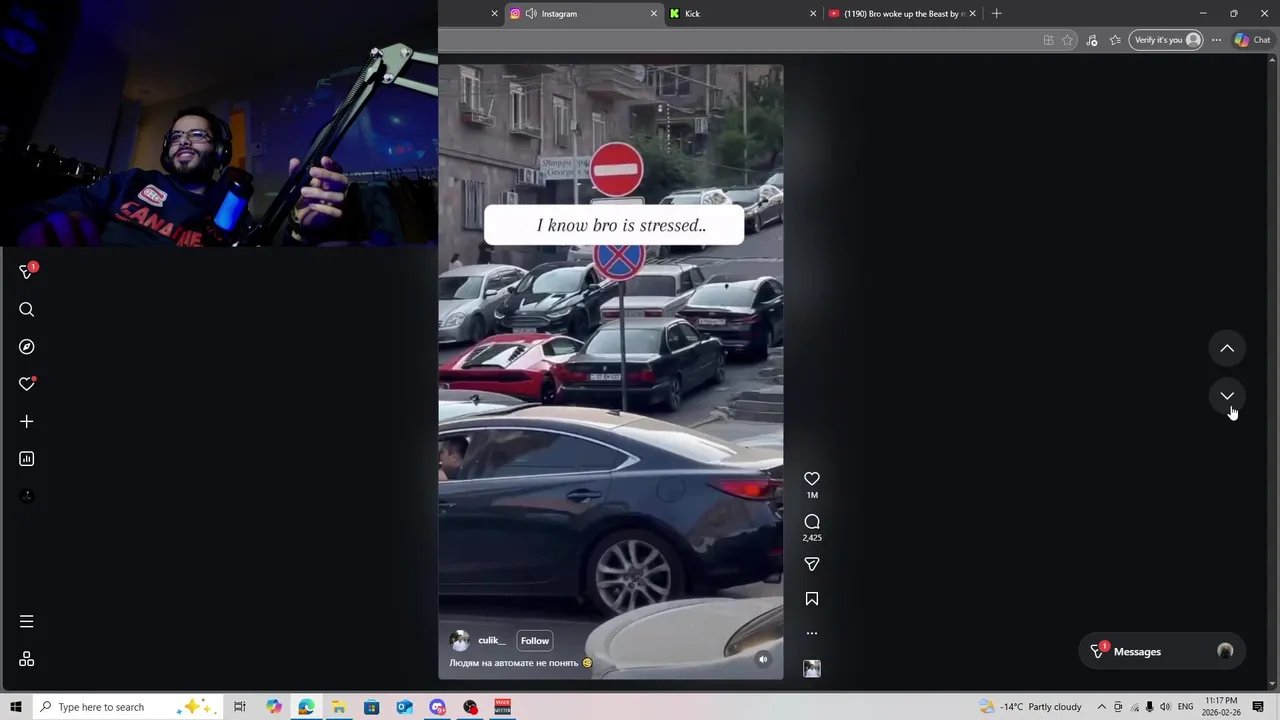Open the Windows notification center
Screen dimensions: 1280x720
tap(1258, 707)
